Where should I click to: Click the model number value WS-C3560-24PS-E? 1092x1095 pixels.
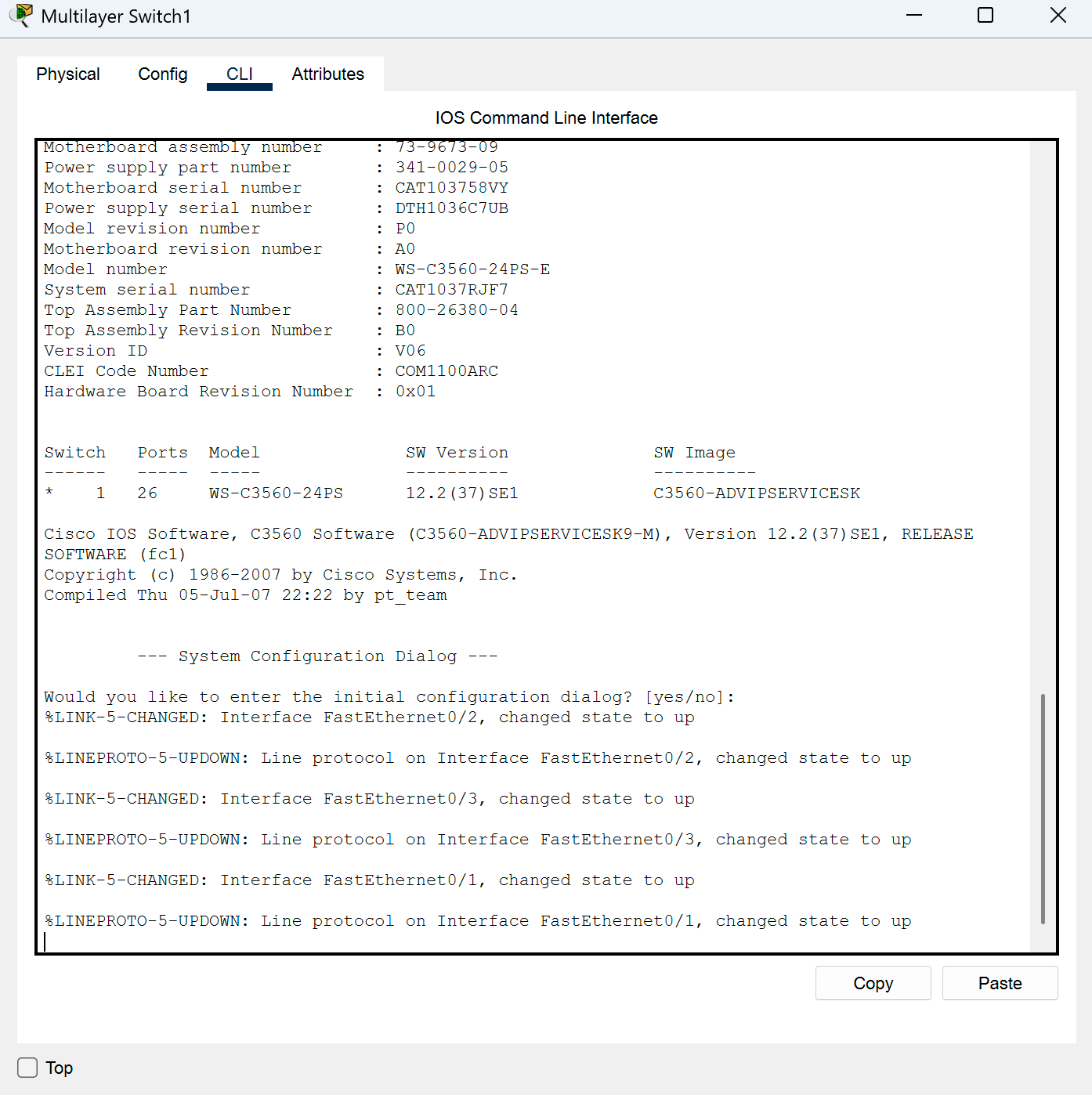(472, 269)
